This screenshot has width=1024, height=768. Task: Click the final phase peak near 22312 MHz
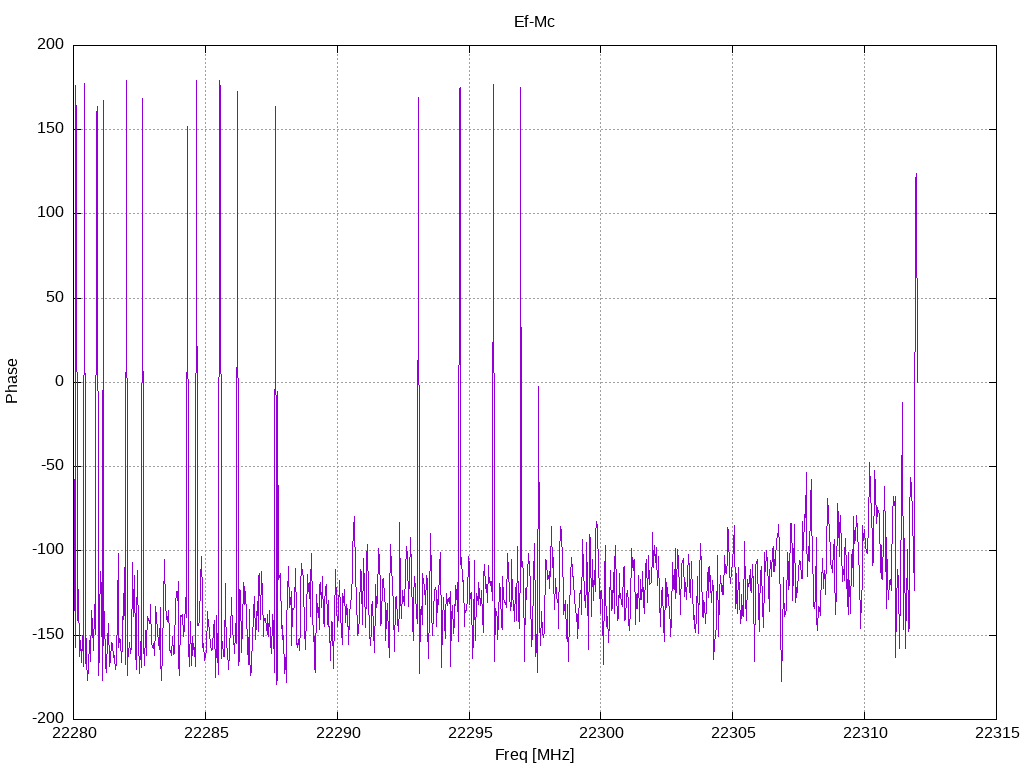pyautogui.click(x=916, y=175)
